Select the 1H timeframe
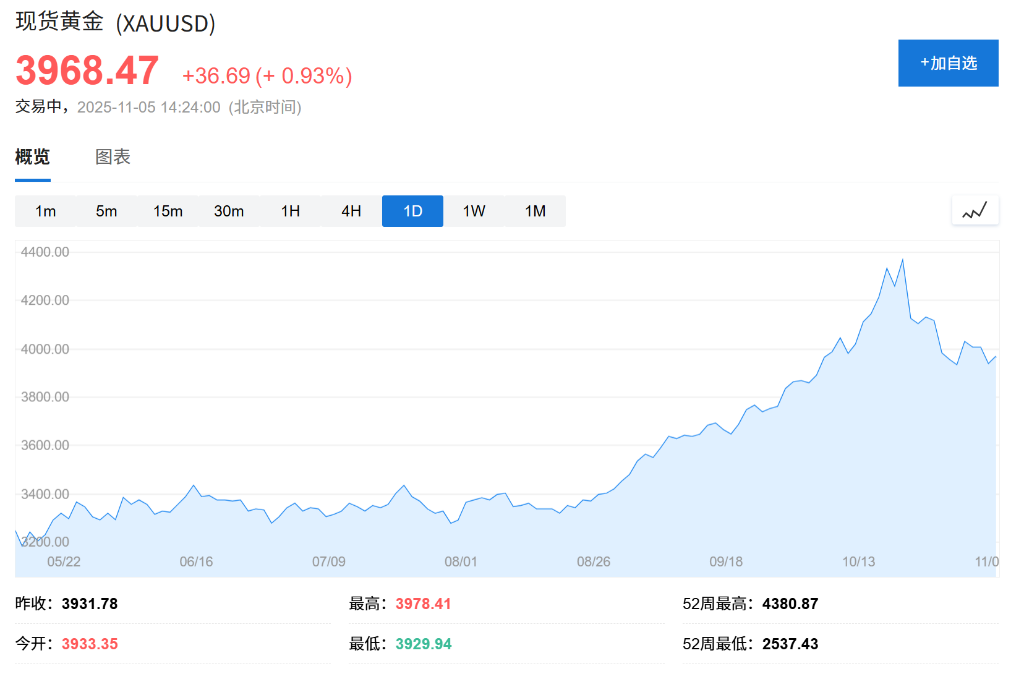This screenshot has width=1024, height=675. coord(290,211)
